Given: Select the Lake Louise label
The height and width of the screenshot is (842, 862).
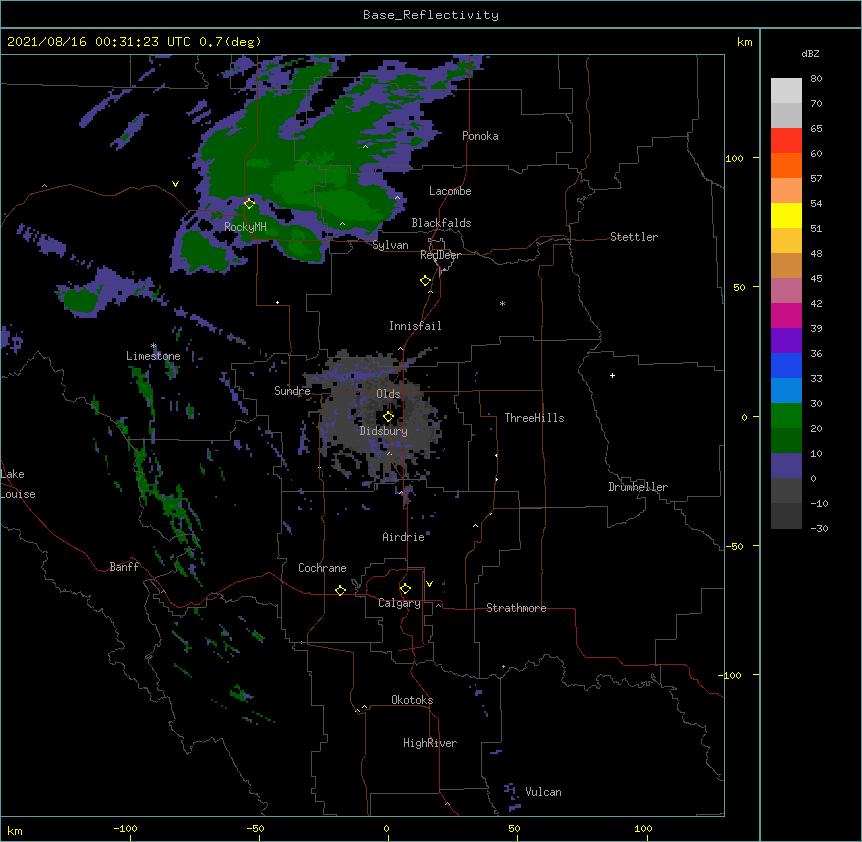Looking at the screenshot, I should 18,484.
